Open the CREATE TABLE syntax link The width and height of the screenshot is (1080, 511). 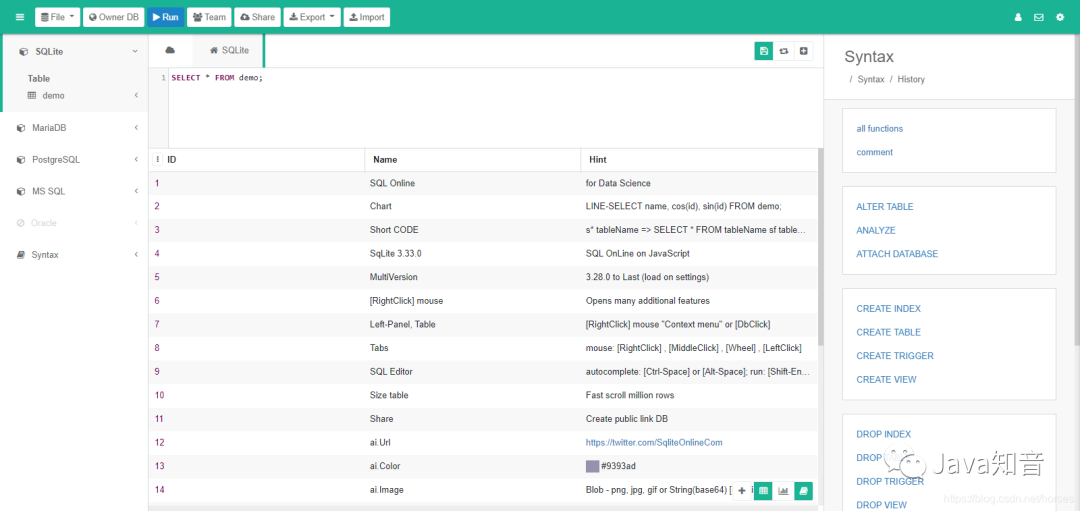889,332
